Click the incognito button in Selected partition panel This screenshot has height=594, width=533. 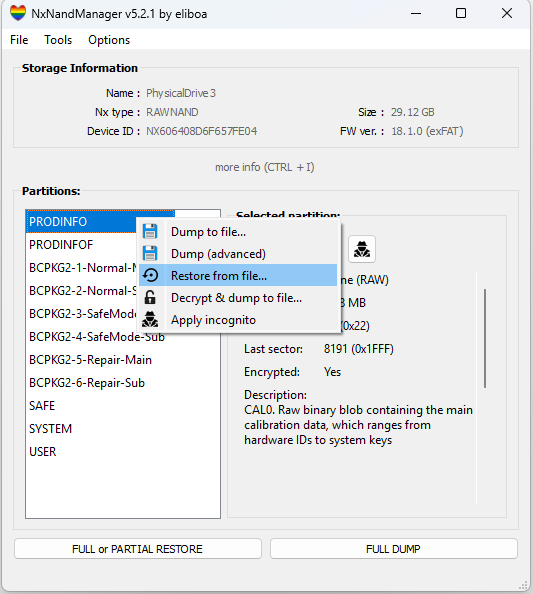click(x=362, y=249)
